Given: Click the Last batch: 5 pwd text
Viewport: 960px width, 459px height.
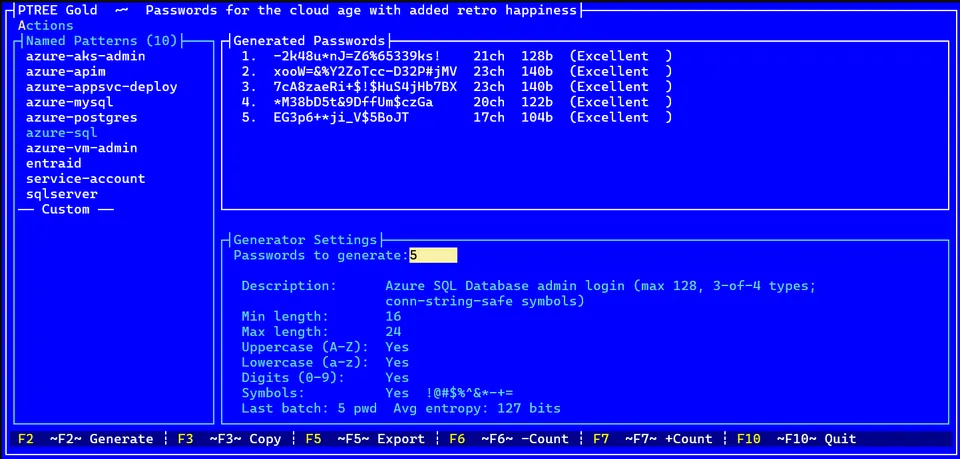Looking at the screenshot, I should click(309, 408).
